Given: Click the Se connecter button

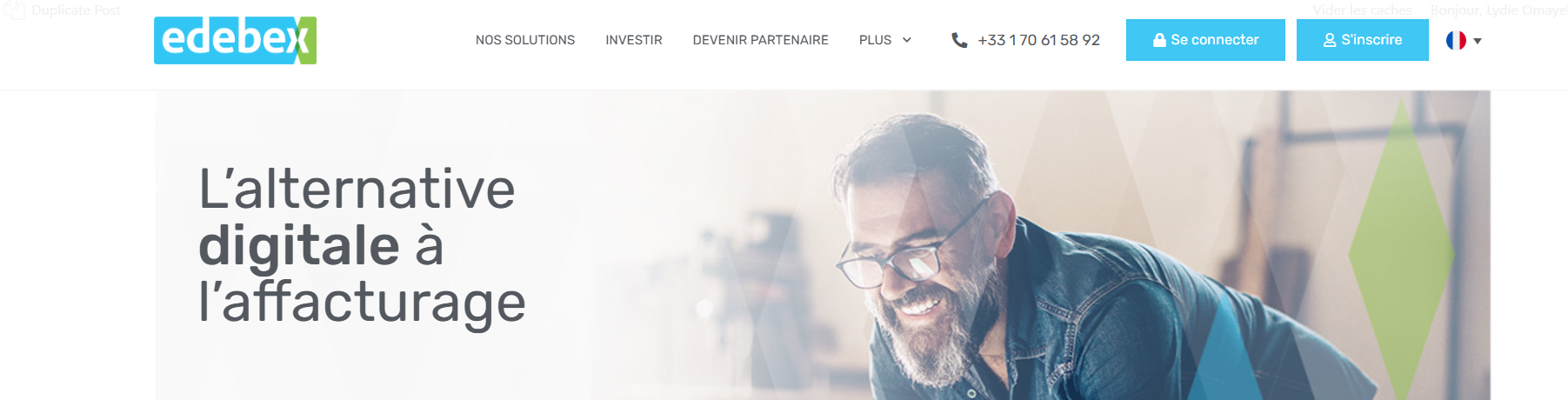Looking at the screenshot, I should [x=1205, y=40].
